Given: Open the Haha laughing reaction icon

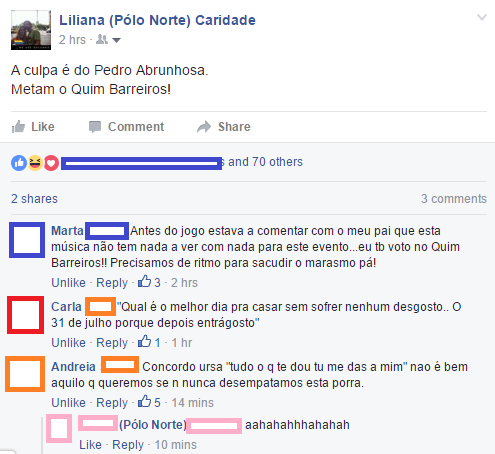Looking at the screenshot, I should (35, 163).
